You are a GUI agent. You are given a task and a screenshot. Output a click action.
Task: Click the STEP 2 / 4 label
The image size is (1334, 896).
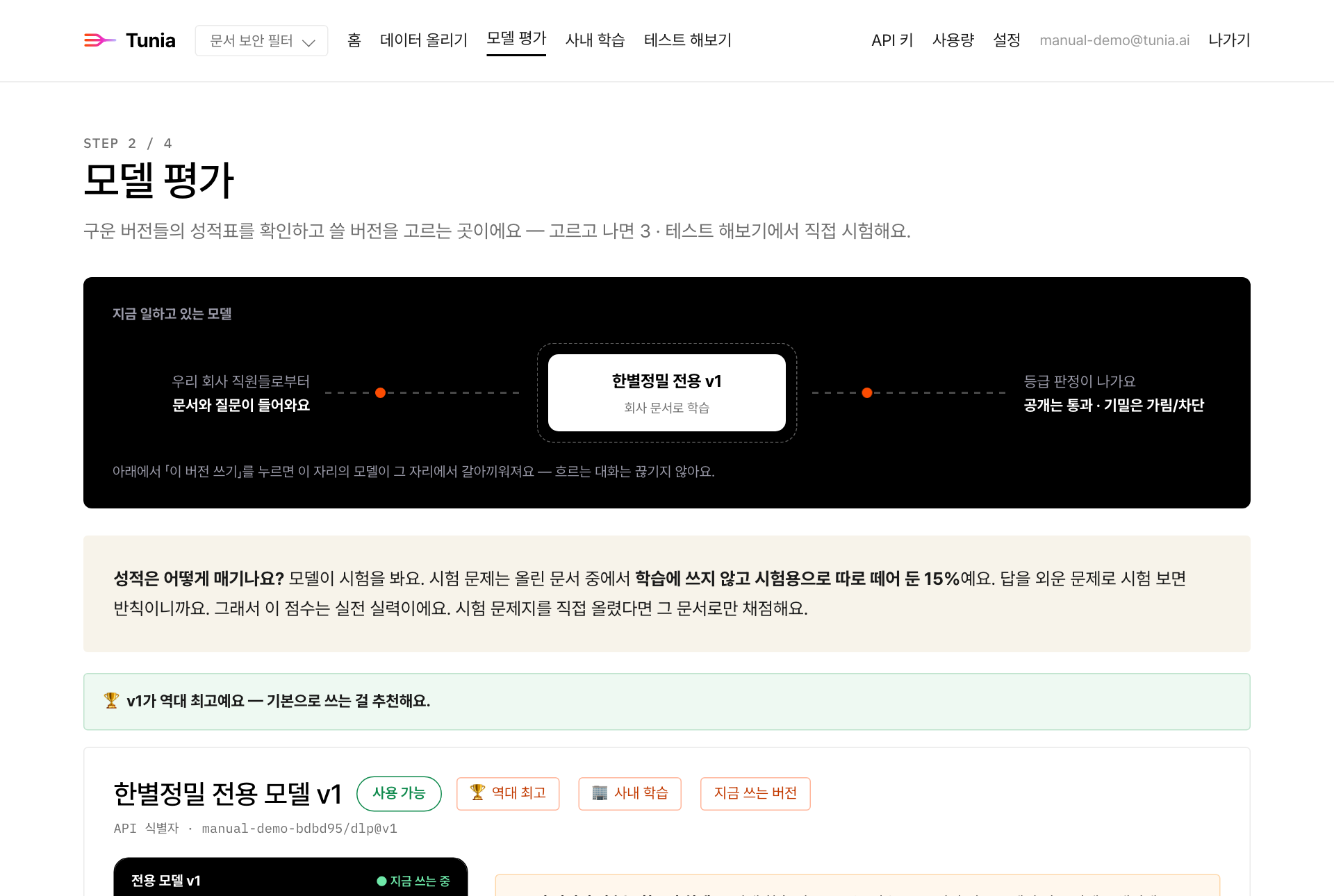[128, 143]
